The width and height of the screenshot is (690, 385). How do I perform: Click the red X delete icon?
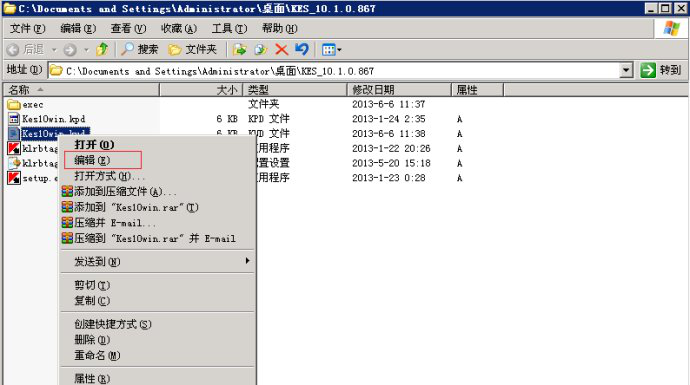point(282,49)
